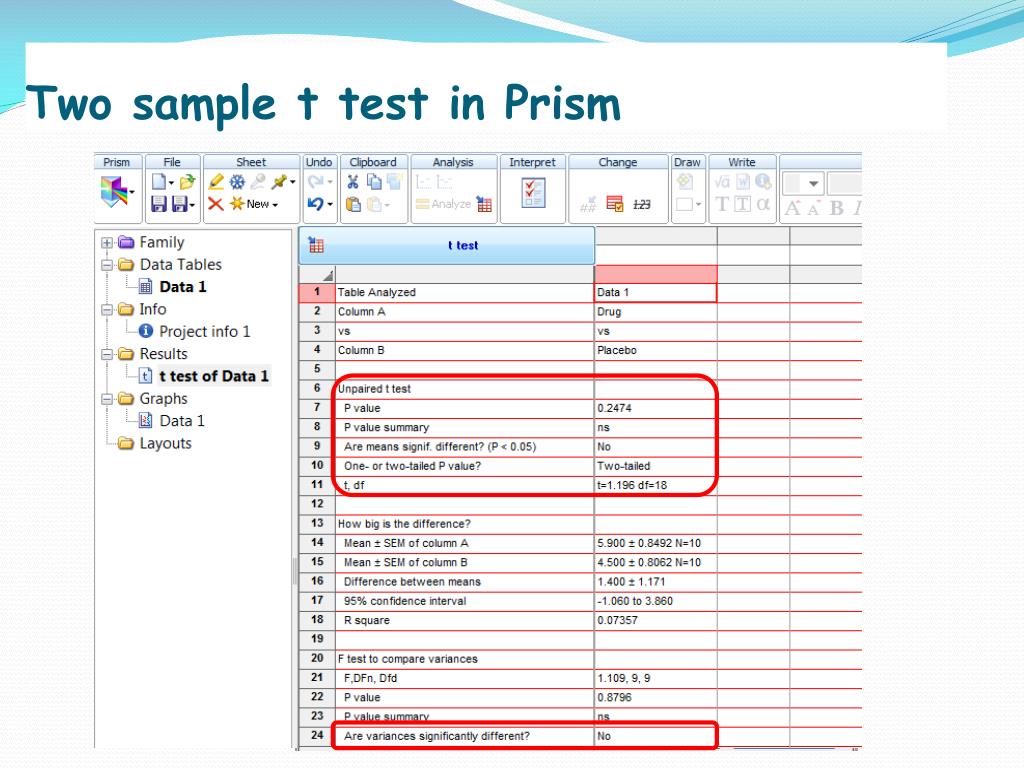The height and width of the screenshot is (768, 1024).
Task: Click the P value cell 0.2474
Action: (656, 408)
